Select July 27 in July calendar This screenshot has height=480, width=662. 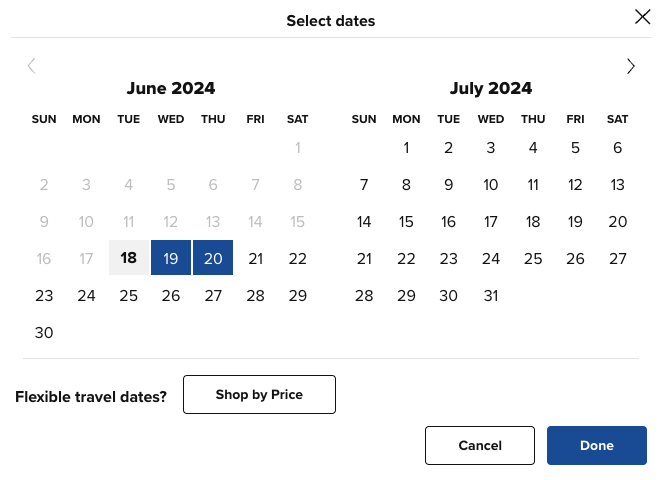pos(617,258)
